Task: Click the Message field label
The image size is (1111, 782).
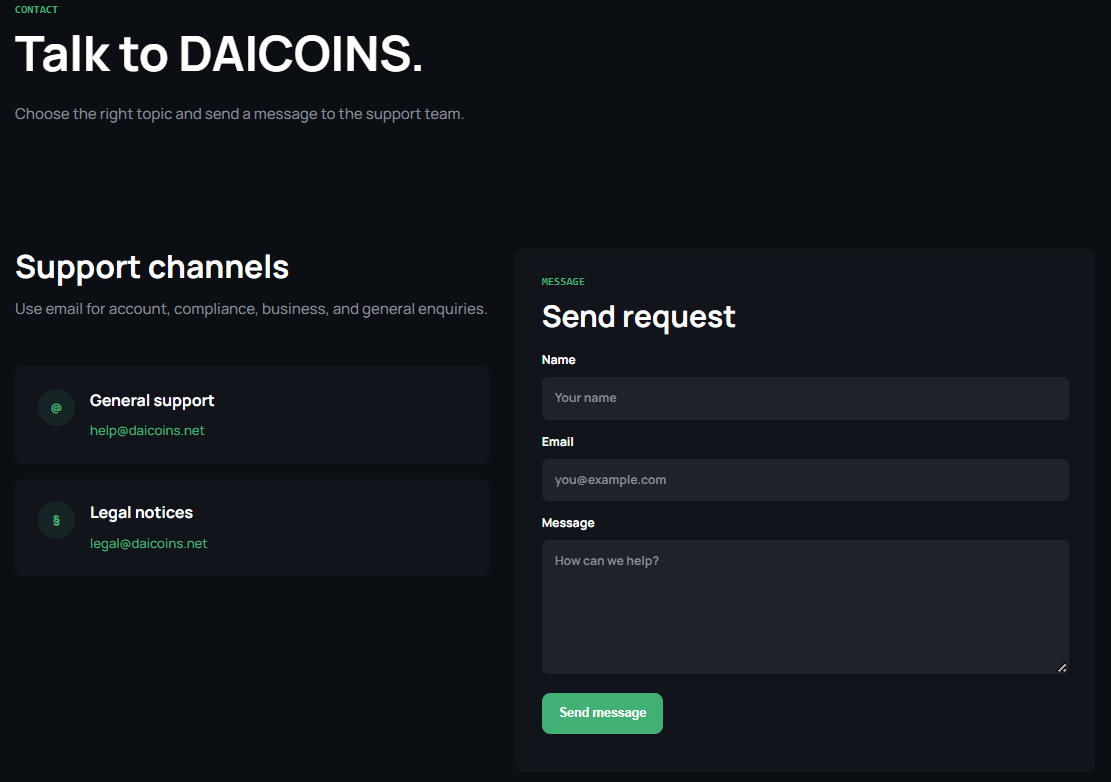Action: (568, 523)
